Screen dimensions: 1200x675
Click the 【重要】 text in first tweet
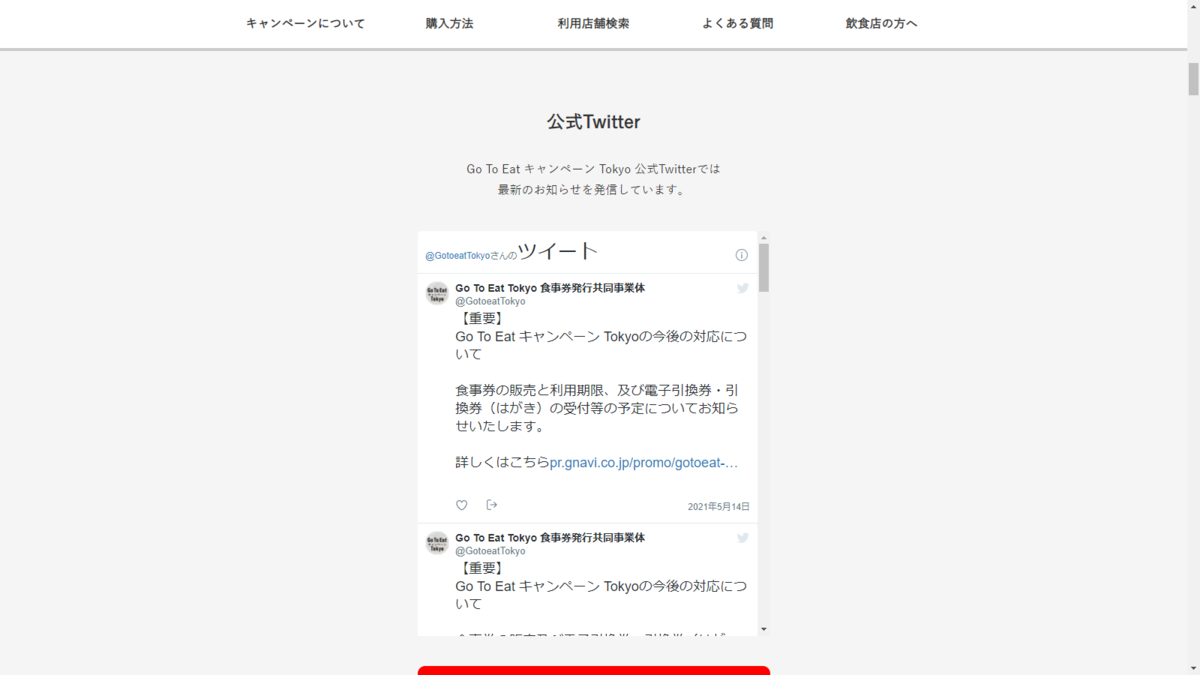pos(483,318)
